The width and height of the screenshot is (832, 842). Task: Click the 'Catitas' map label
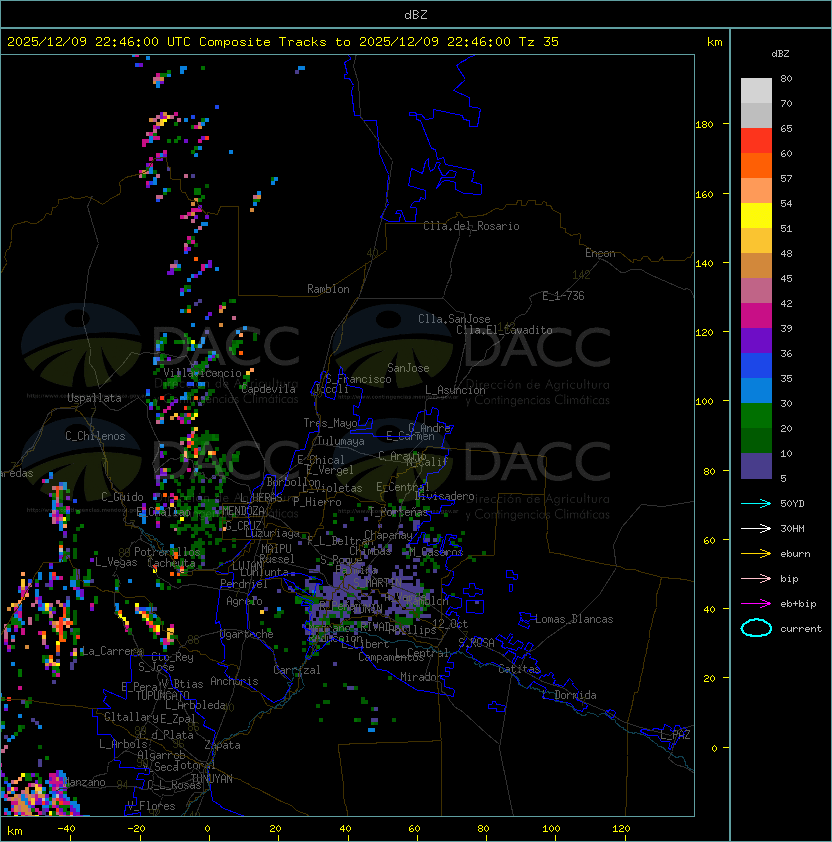point(519,669)
